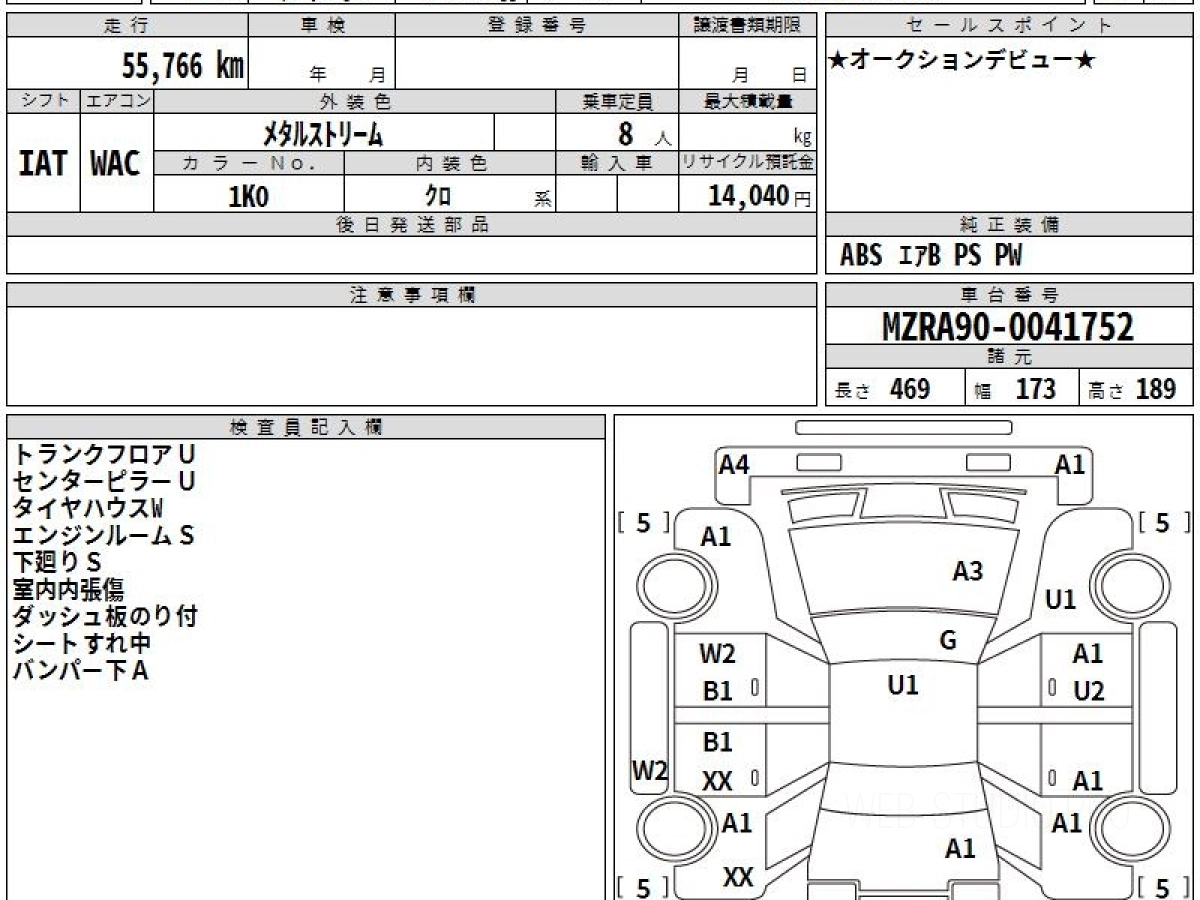Click the height value 高さ 189
The image size is (1200, 900).
[1133, 389]
